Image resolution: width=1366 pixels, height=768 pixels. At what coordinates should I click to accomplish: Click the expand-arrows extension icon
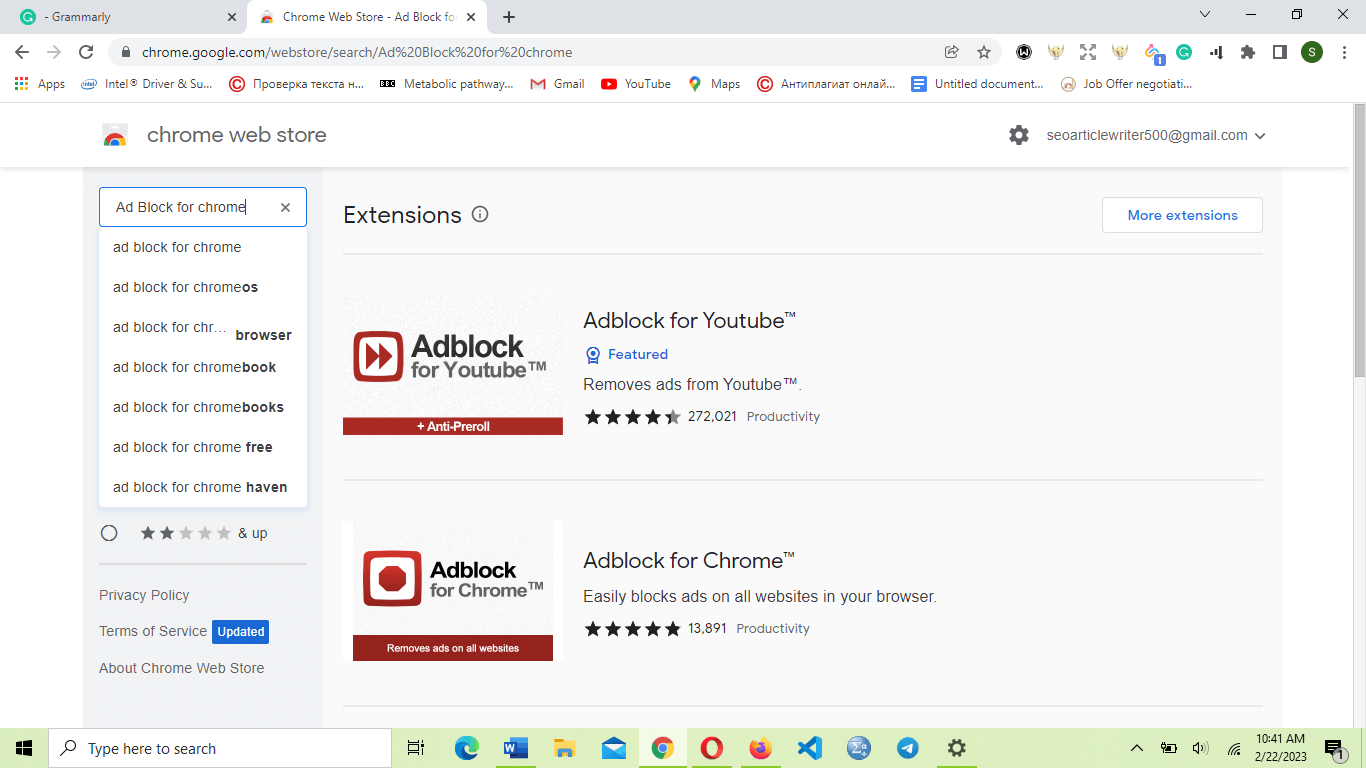pos(1088,52)
